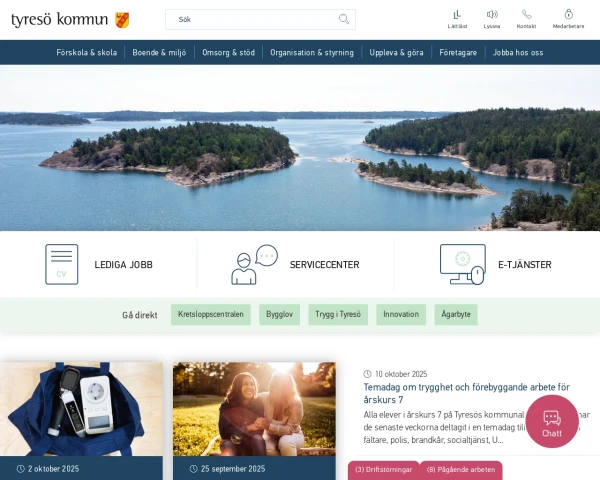Focus the Sök search field
Image resolution: width=600 pixels, height=480 pixels.
(260, 20)
